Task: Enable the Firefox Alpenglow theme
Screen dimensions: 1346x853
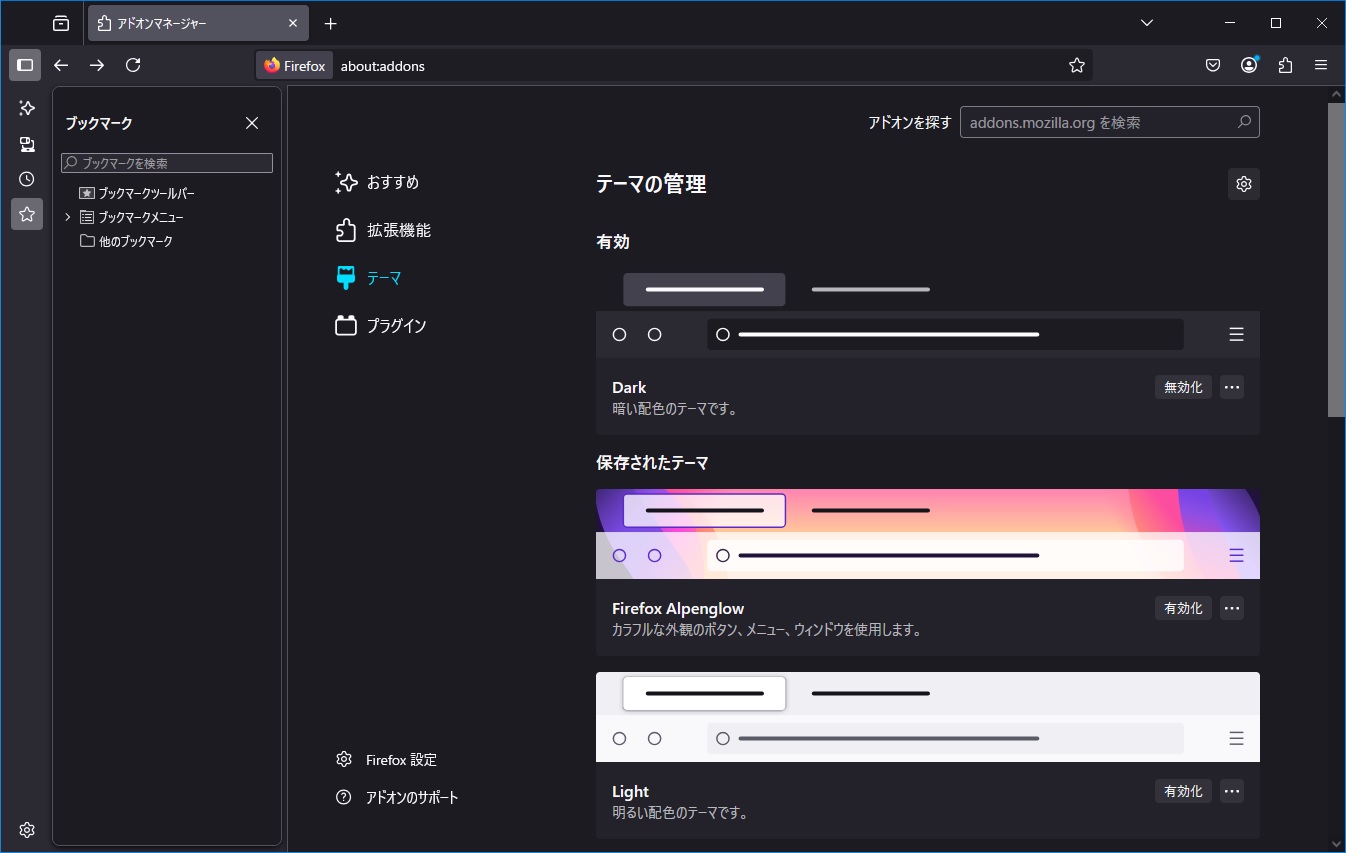Action: tap(1183, 608)
